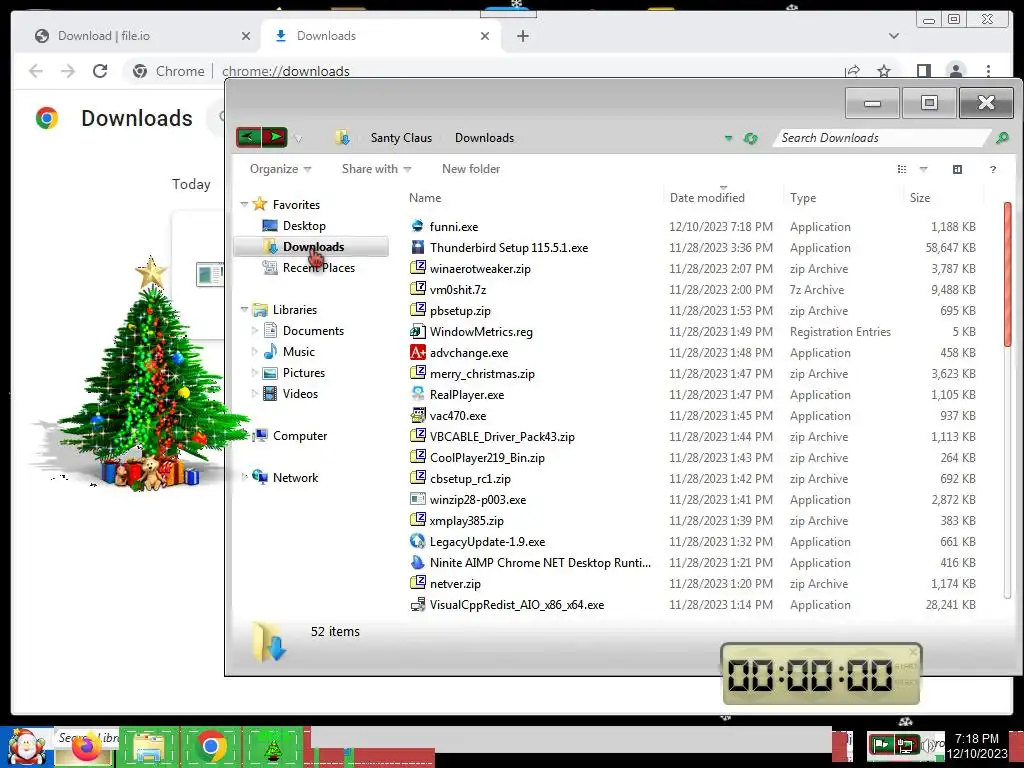1024x768 pixels.
Task: Select Videos library
Action: click(300, 394)
